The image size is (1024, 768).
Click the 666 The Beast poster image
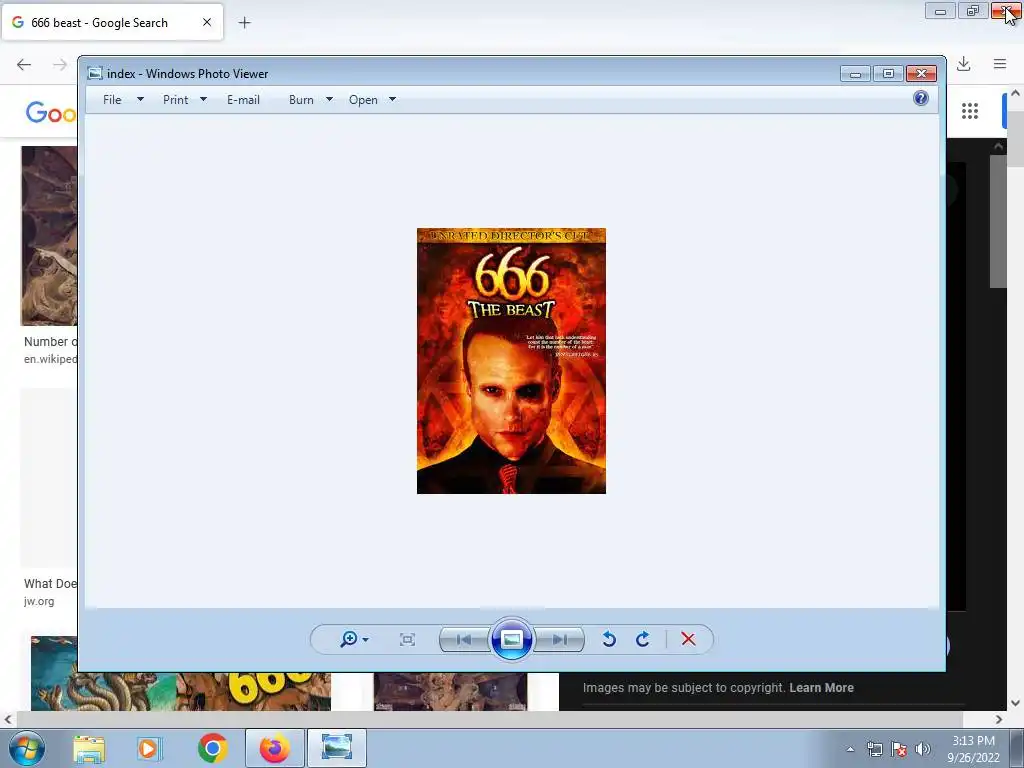(x=511, y=360)
